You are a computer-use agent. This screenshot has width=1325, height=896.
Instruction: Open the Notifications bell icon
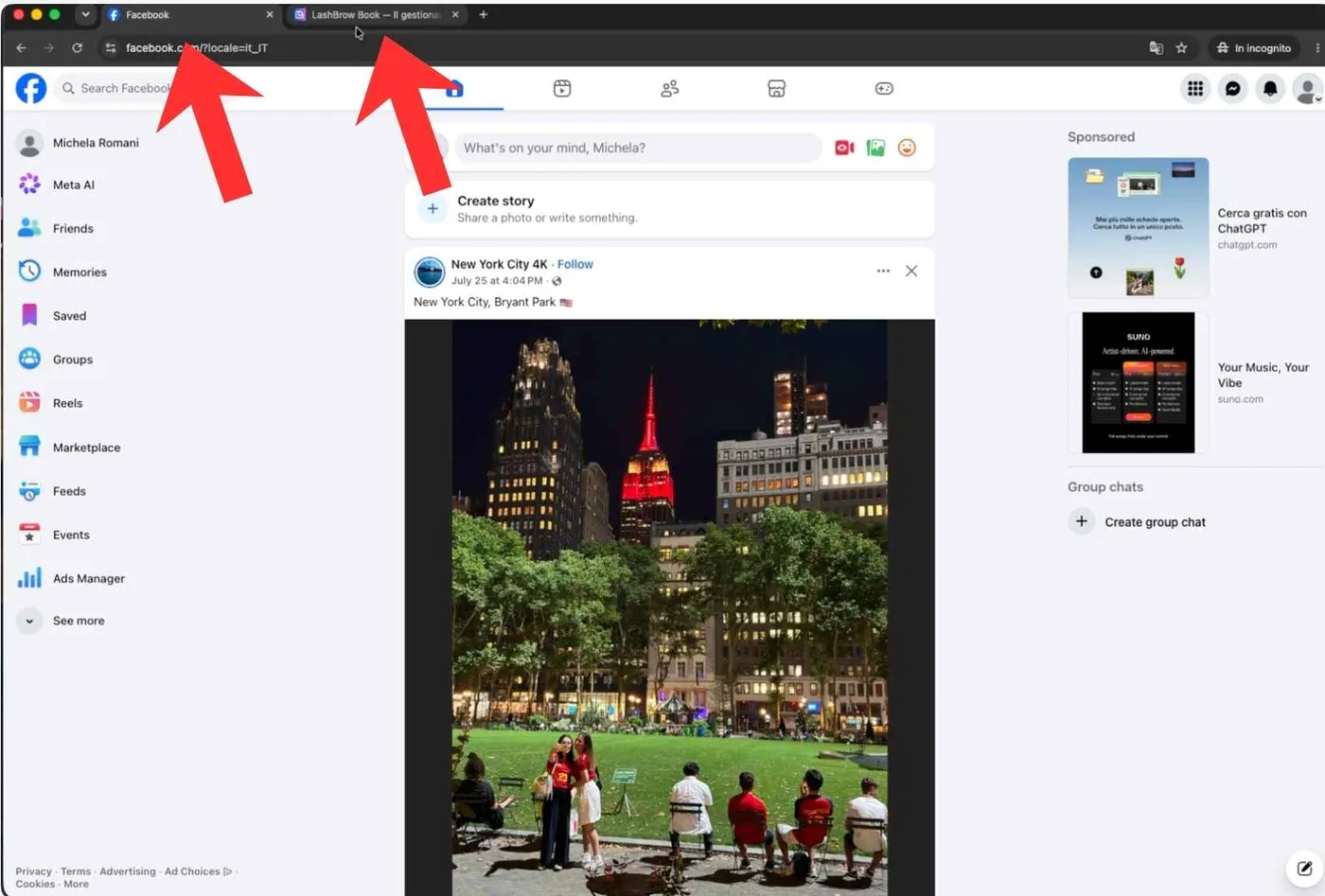click(x=1270, y=88)
